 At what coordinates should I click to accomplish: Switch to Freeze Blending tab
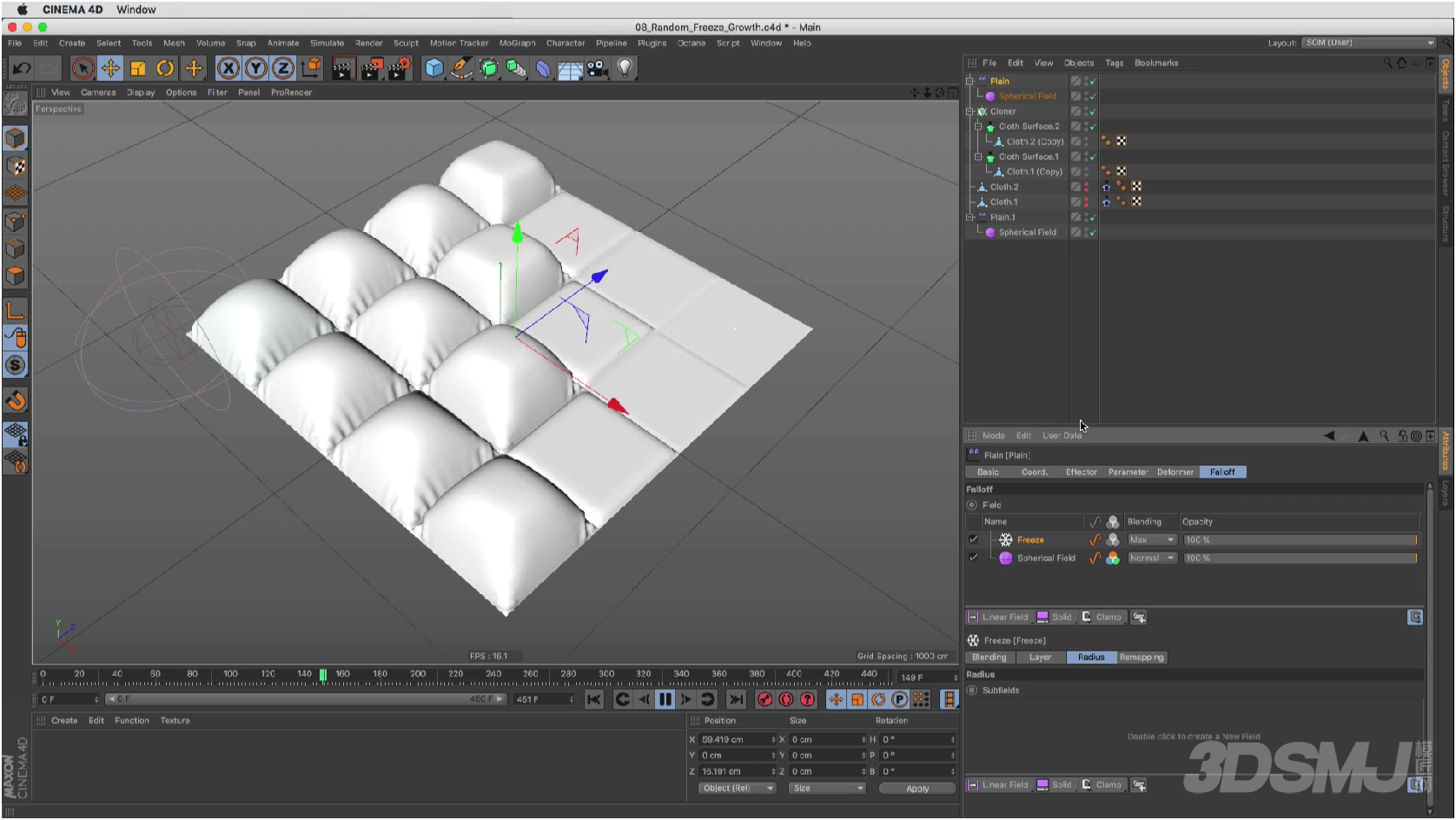[x=989, y=657]
